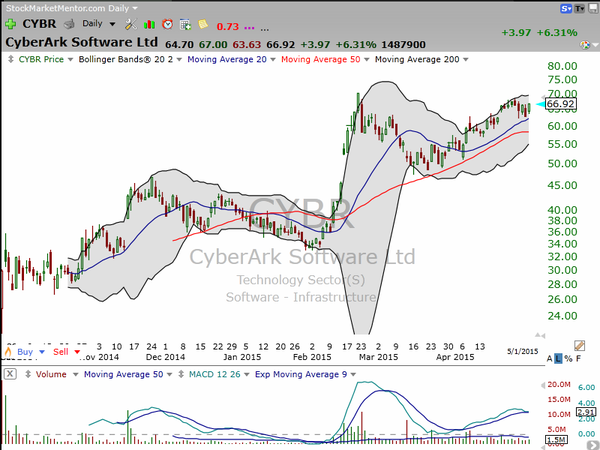This screenshot has height=450, width=600.
Task: Click the red 63.63 low price
Action: pyautogui.click(x=246, y=45)
